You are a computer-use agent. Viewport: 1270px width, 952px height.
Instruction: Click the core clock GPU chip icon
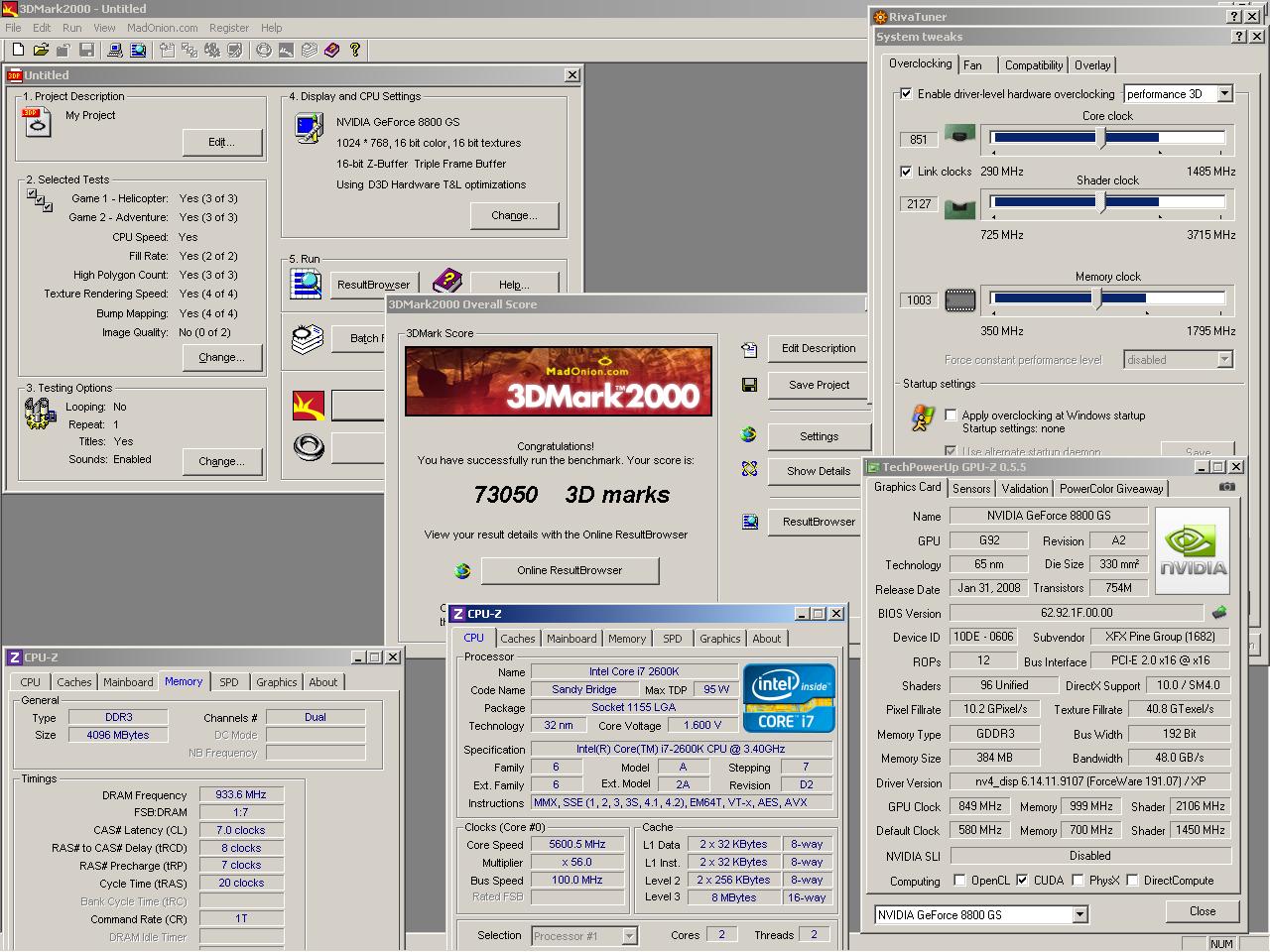coord(959,134)
